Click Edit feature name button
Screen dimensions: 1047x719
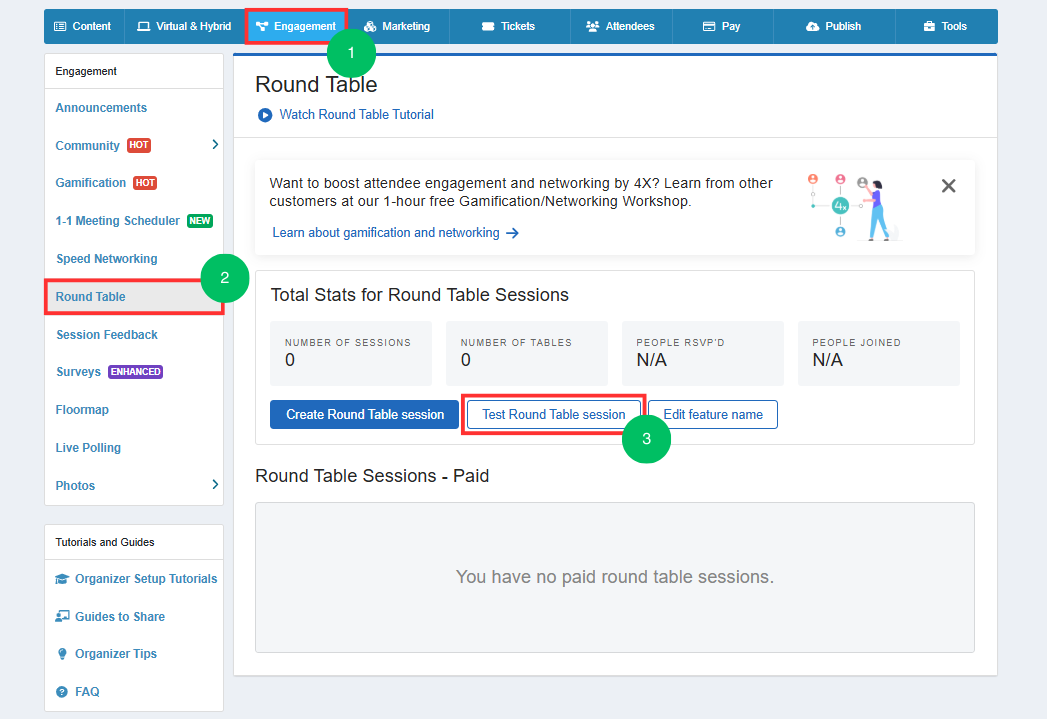tap(712, 415)
